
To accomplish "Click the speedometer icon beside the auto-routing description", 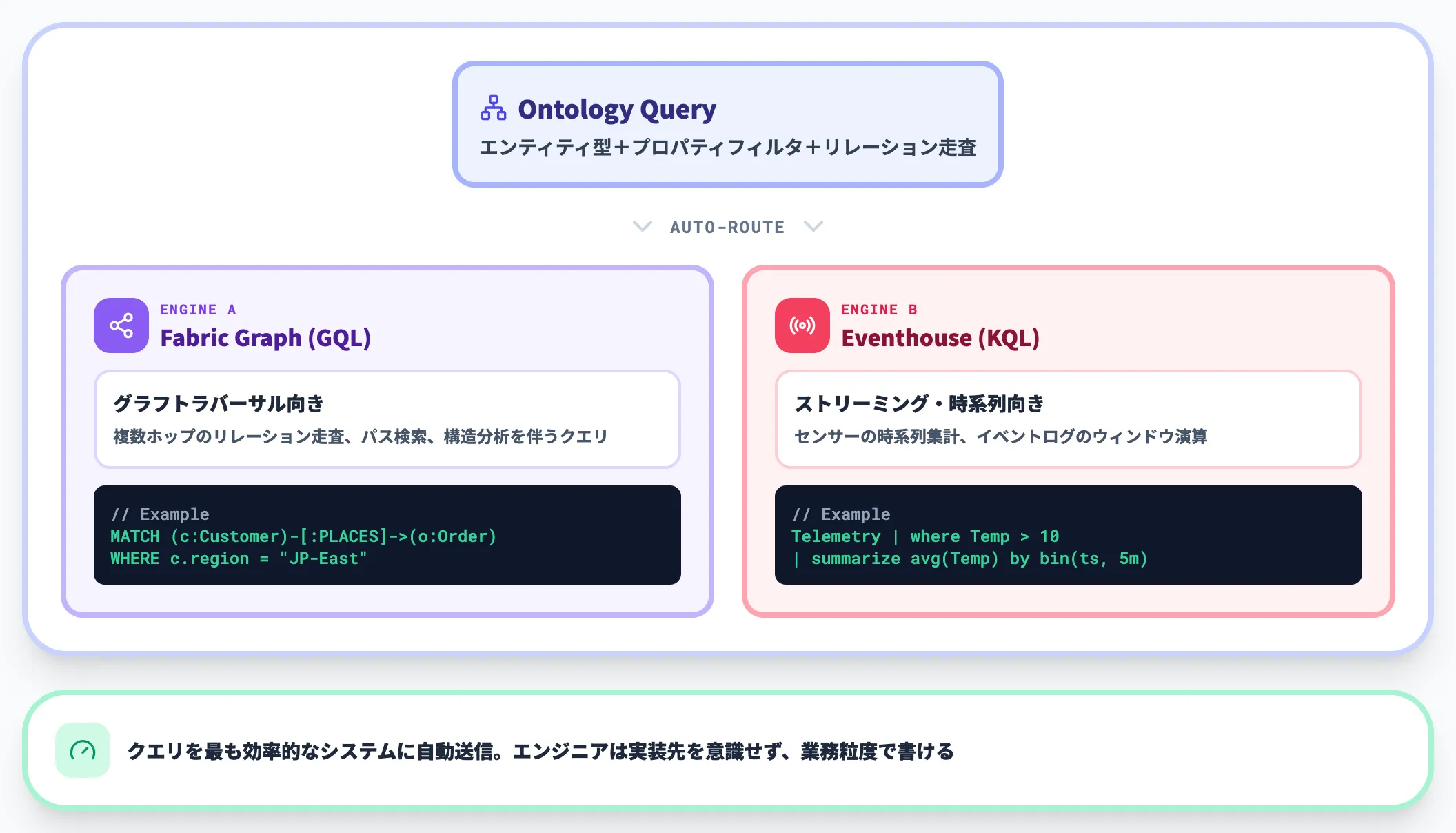I will (x=83, y=752).
